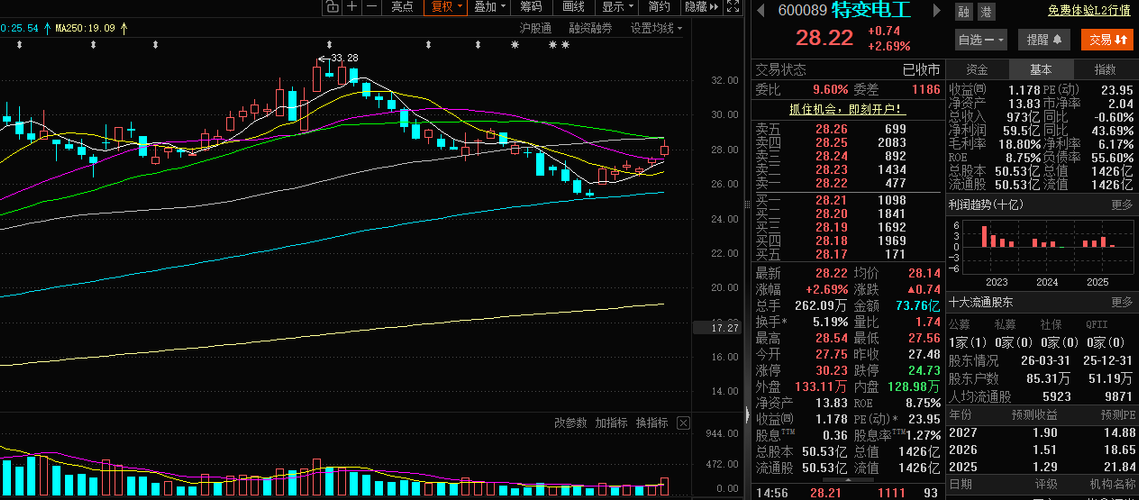Click 更多 beside 利润趋势
This screenshot has height=500, width=1139.
tap(1122, 205)
